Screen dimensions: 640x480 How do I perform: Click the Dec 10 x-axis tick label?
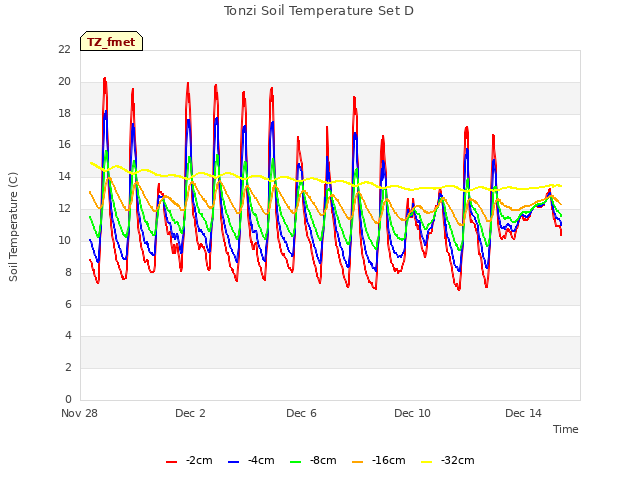pyautogui.click(x=412, y=413)
